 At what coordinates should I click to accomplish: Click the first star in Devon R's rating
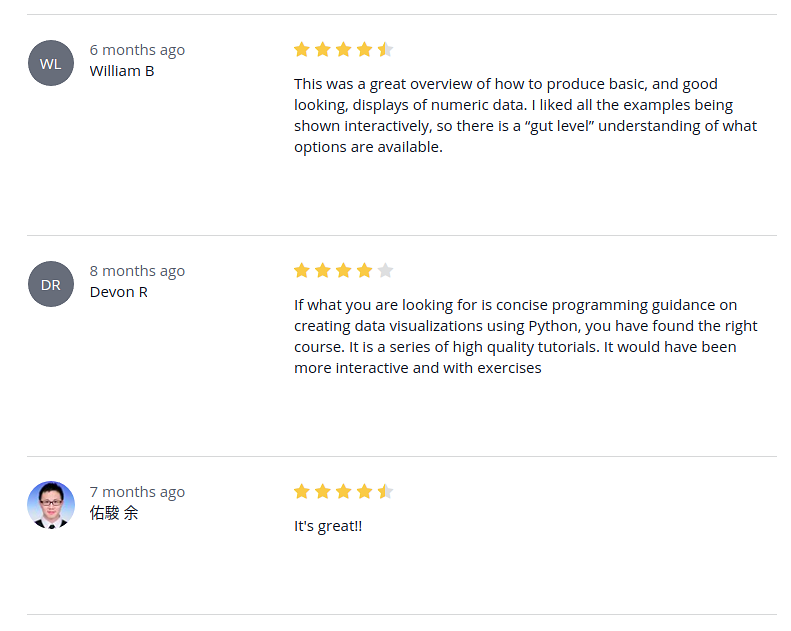tap(302, 270)
